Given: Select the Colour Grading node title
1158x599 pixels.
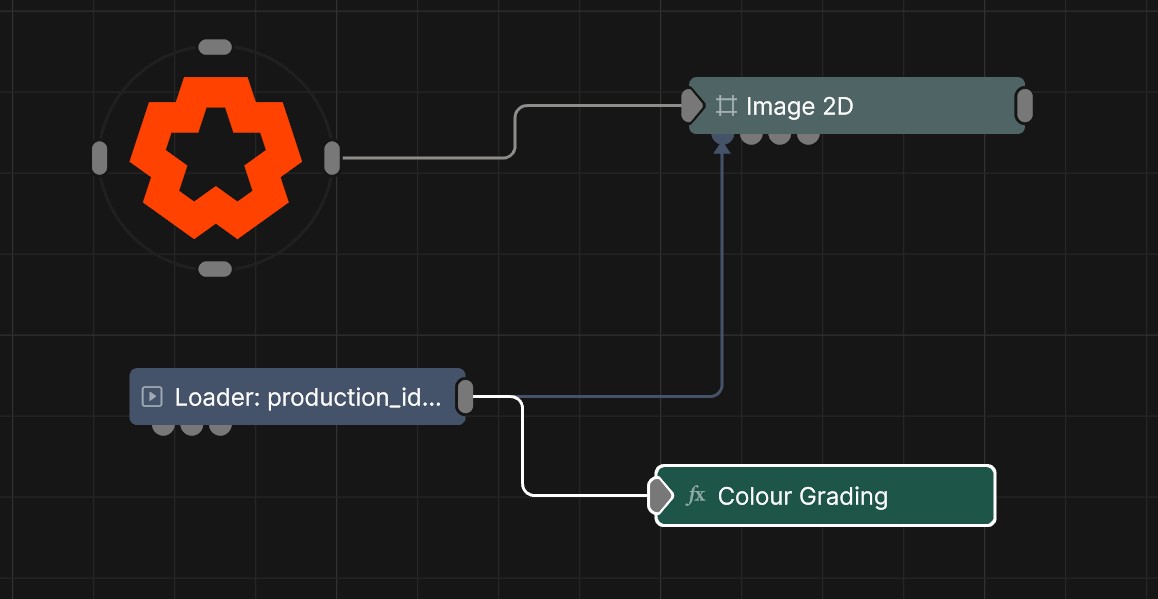Looking at the screenshot, I should tap(802, 496).
